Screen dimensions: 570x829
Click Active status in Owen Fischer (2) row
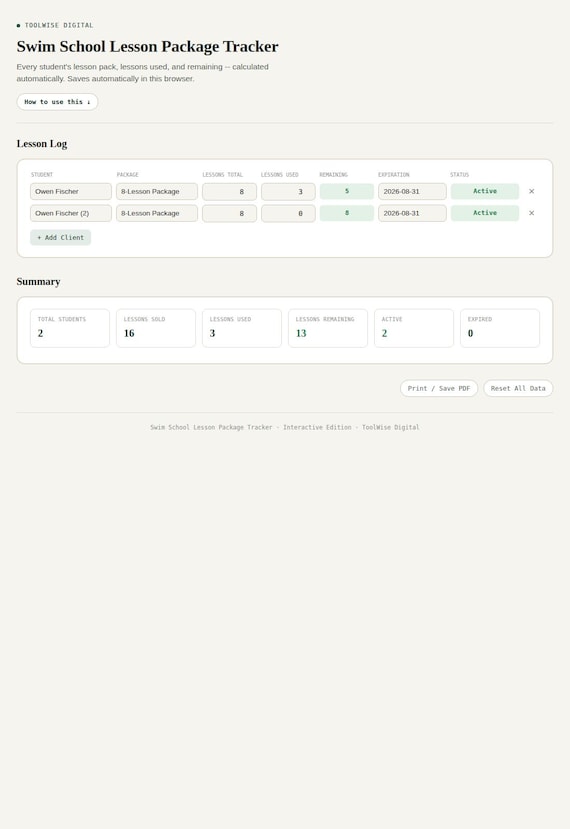tap(485, 213)
